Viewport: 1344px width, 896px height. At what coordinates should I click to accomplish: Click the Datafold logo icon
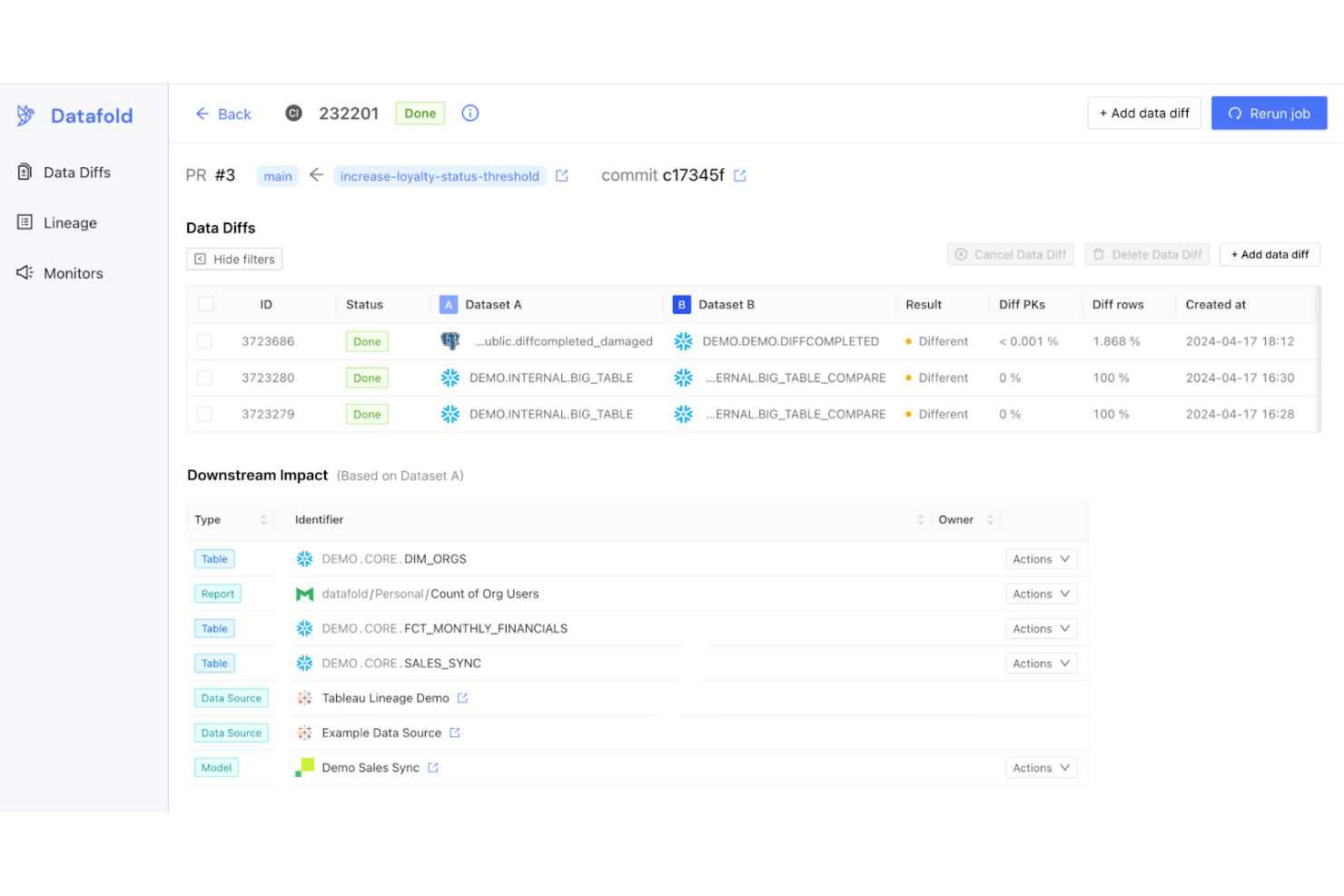pos(25,115)
